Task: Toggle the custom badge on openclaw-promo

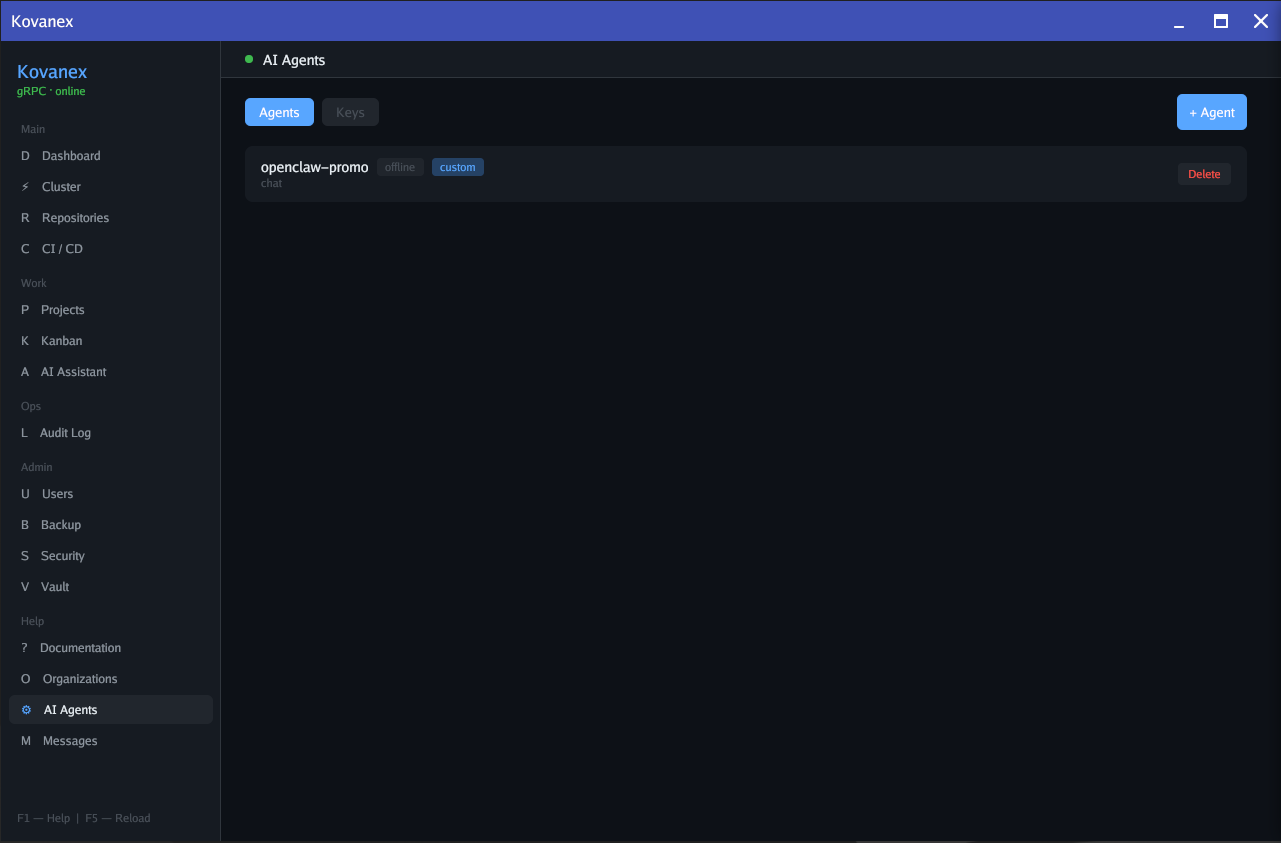Action: (457, 167)
